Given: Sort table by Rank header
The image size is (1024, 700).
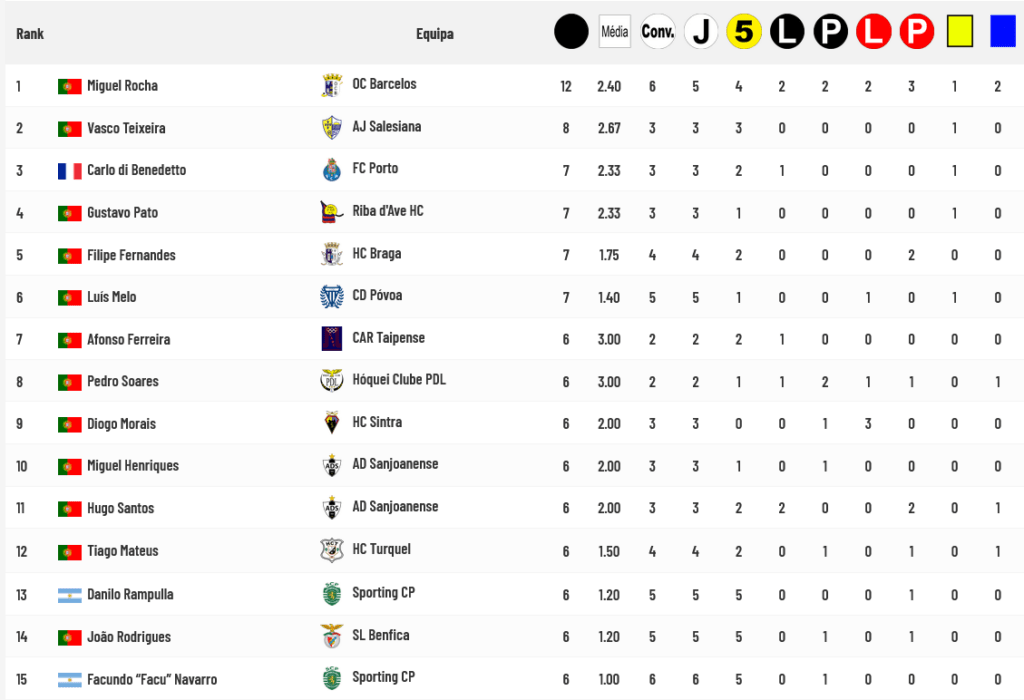Looking at the screenshot, I should point(30,34).
